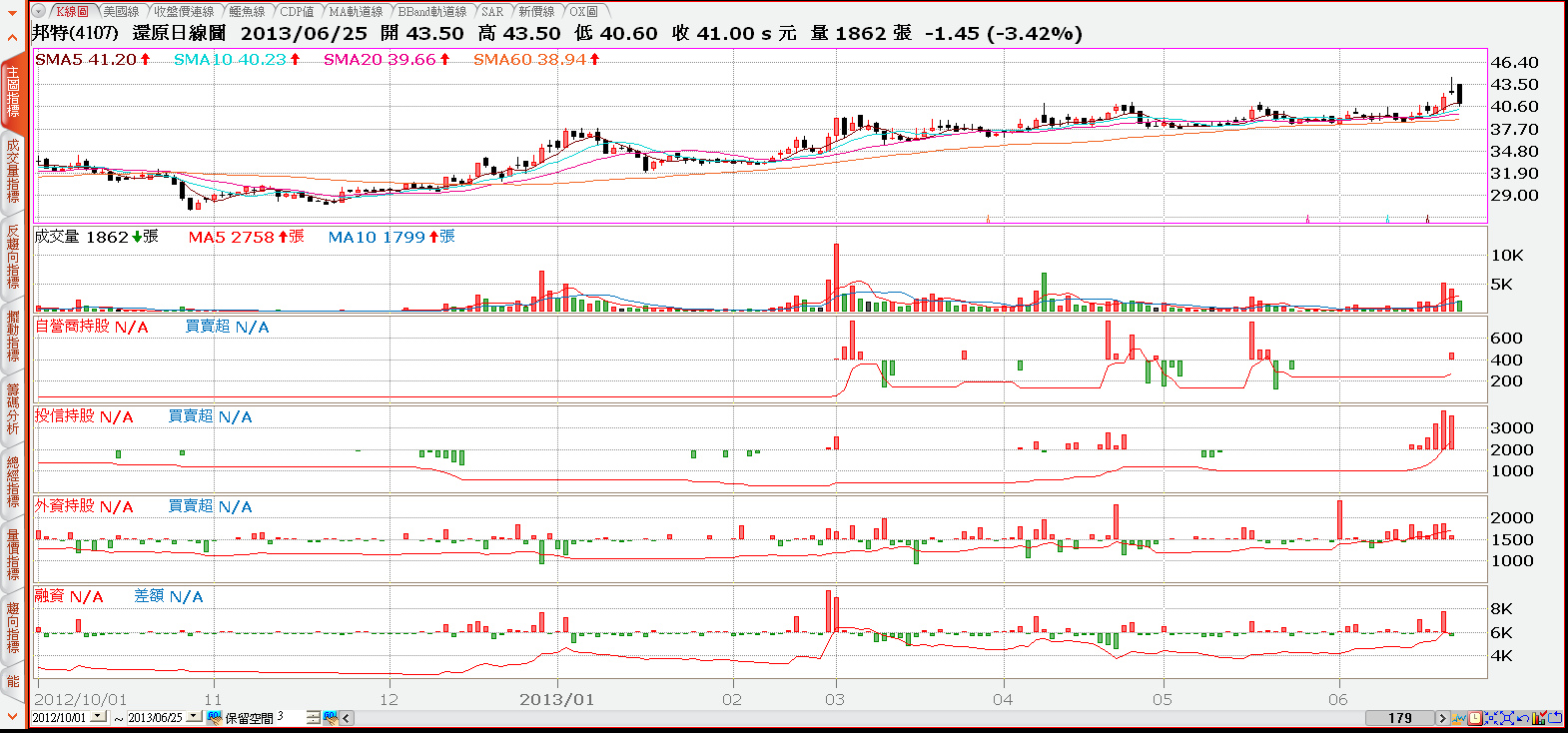1568x733 pixels.
Task: Click the shrink arrows zoom-out icon
Action: click(1491, 717)
